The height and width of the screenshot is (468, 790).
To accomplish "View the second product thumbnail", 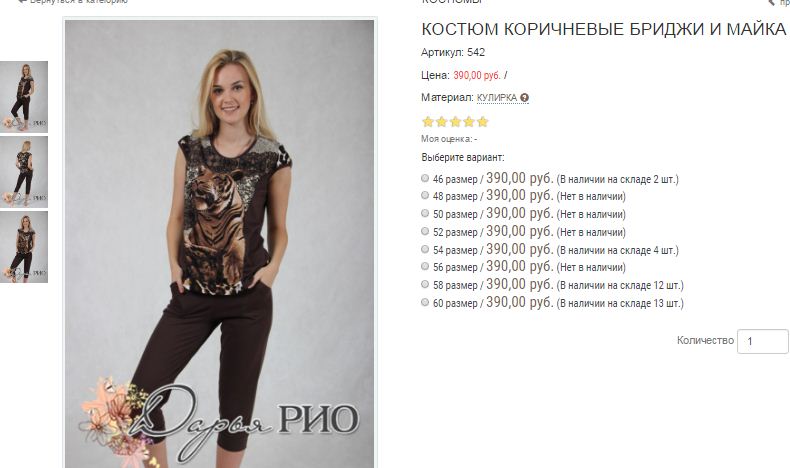I will (x=24, y=172).
